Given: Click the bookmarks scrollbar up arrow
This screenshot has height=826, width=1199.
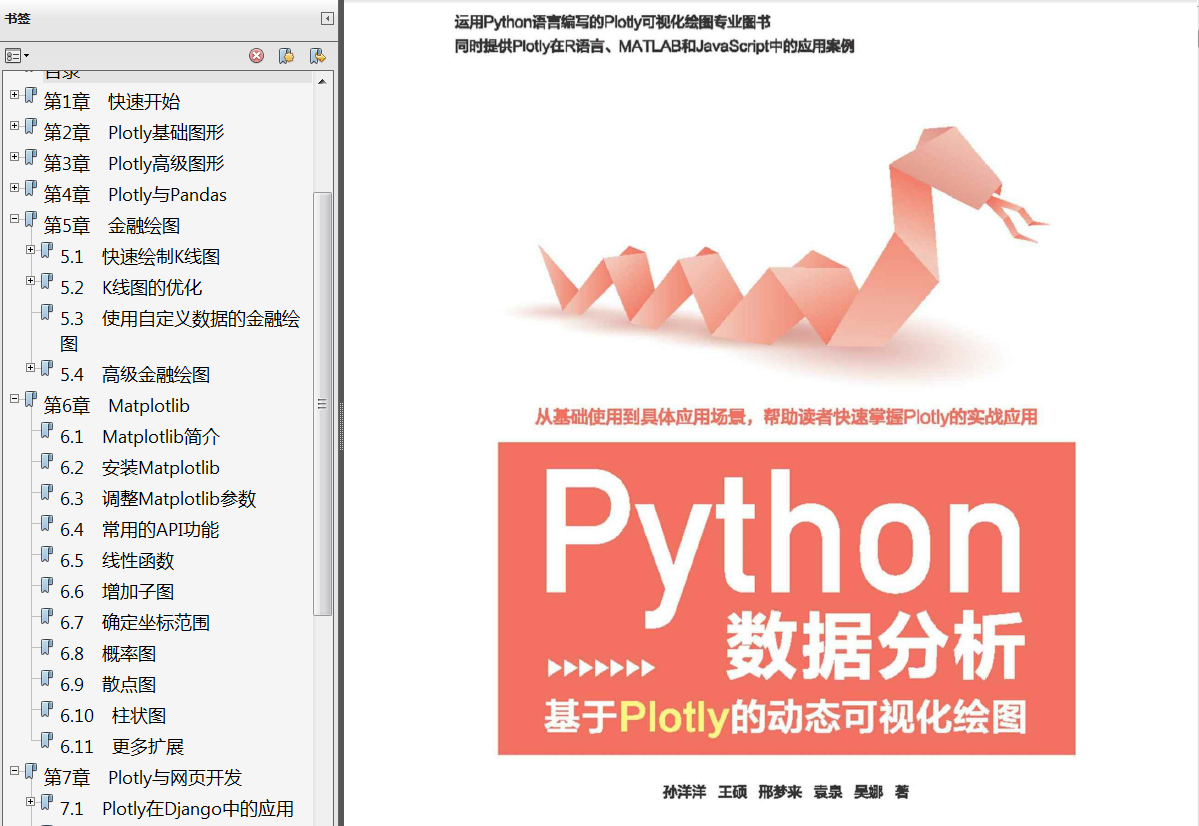Looking at the screenshot, I should tap(322, 81).
